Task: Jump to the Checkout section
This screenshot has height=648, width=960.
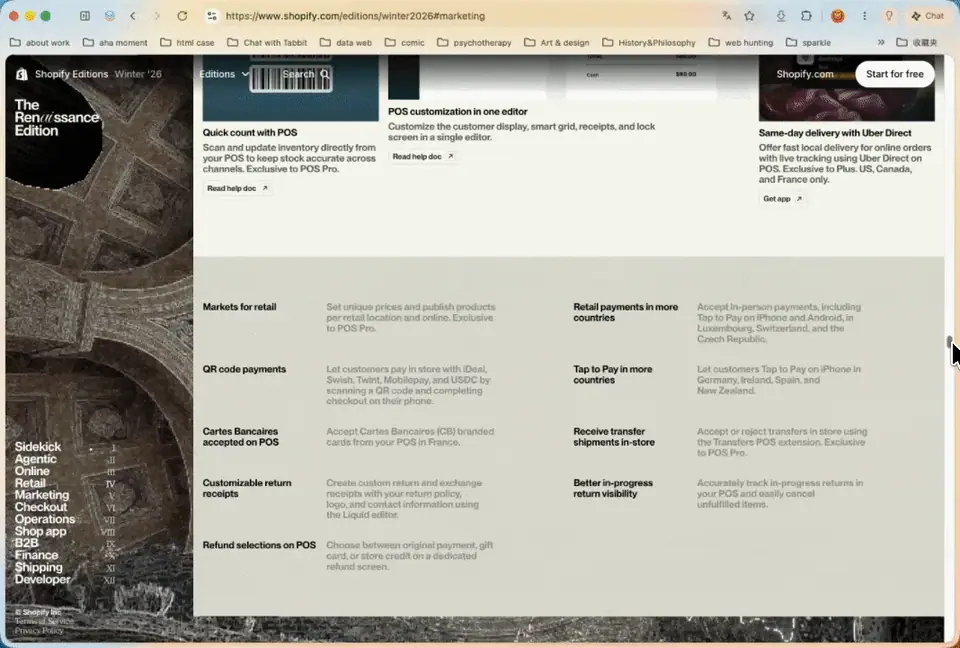Action: tap(41, 507)
